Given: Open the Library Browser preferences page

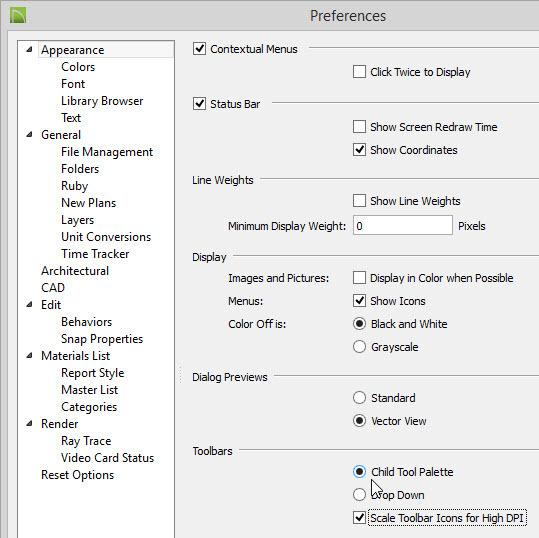Looking at the screenshot, I should [x=102, y=101].
